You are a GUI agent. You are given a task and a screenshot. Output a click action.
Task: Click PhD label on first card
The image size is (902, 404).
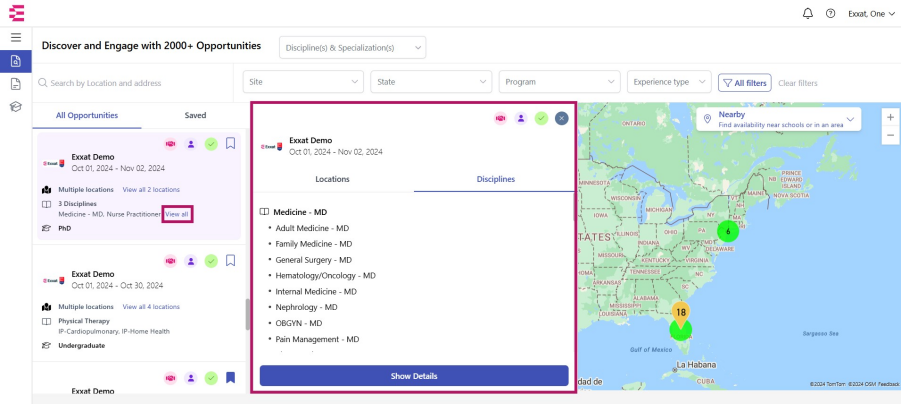[x=64, y=228]
